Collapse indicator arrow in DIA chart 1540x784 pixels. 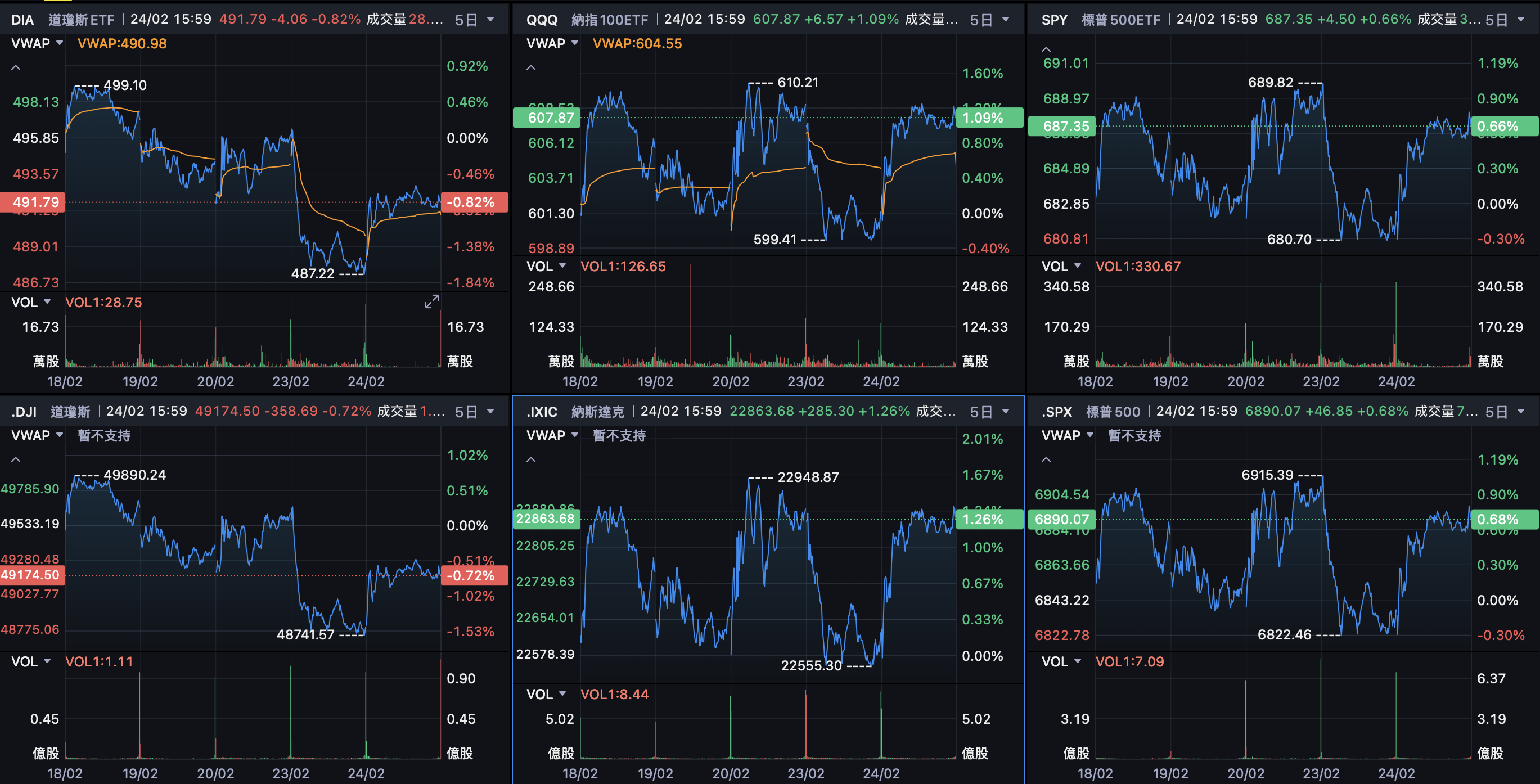point(16,68)
